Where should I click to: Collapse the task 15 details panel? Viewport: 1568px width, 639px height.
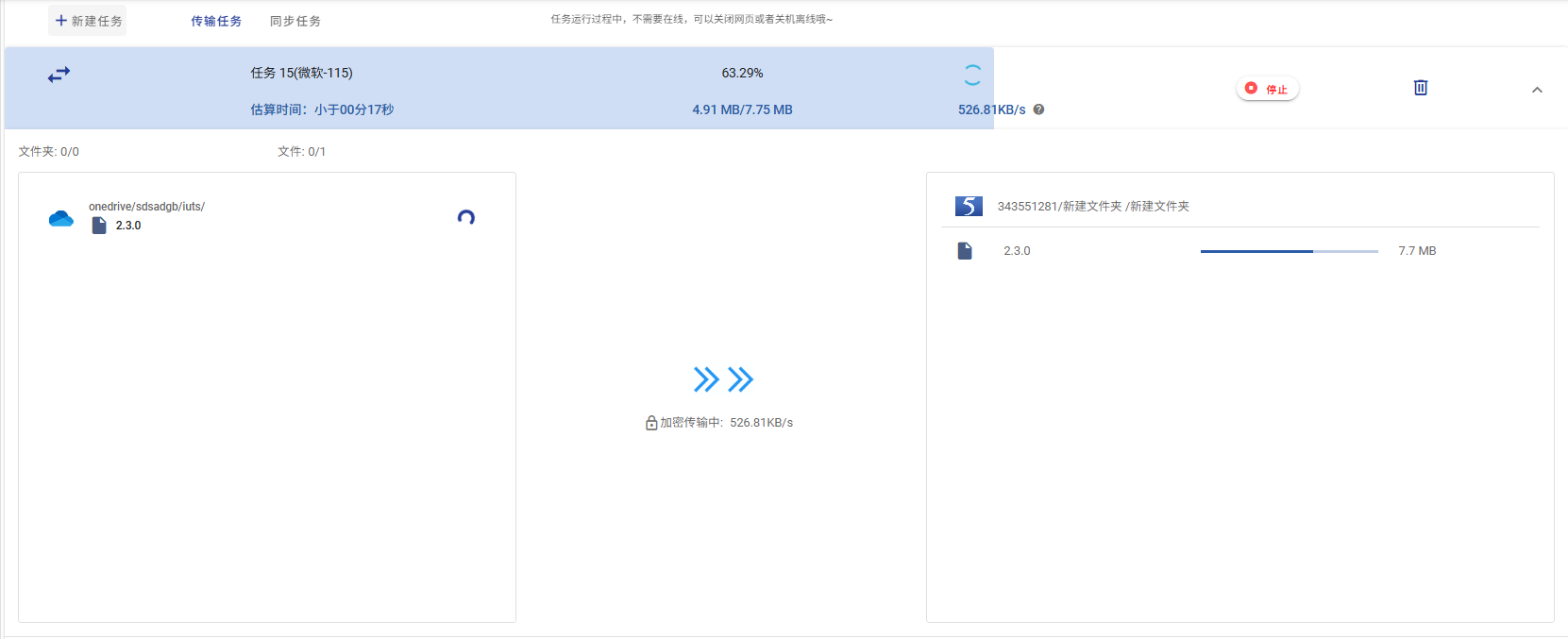pyautogui.click(x=1537, y=90)
